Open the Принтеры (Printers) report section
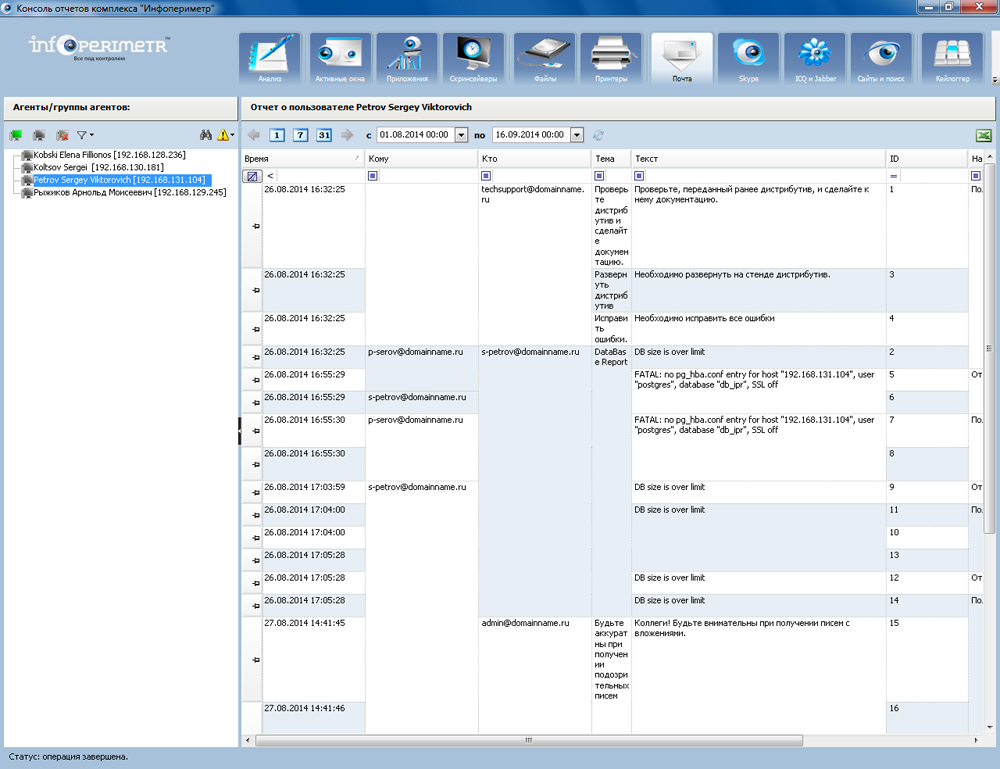Image resolution: width=1000 pixels, height=769 pixels. [x=610, y=58]
